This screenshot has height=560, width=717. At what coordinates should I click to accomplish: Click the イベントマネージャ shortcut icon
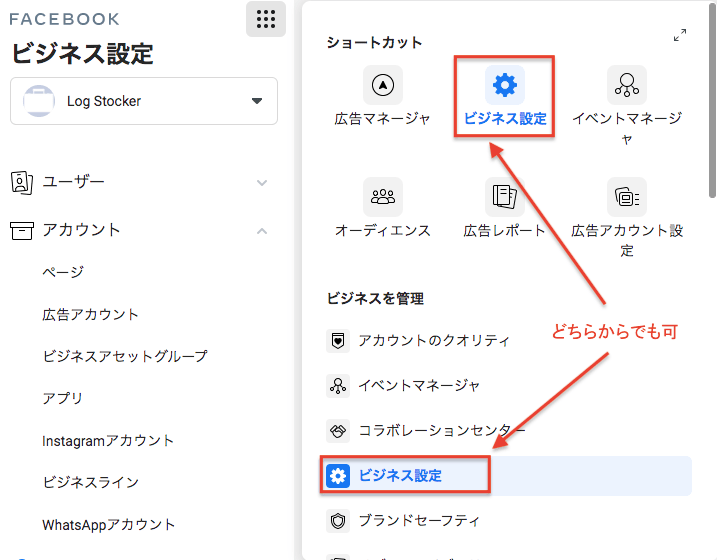click(x=627, y=85)
